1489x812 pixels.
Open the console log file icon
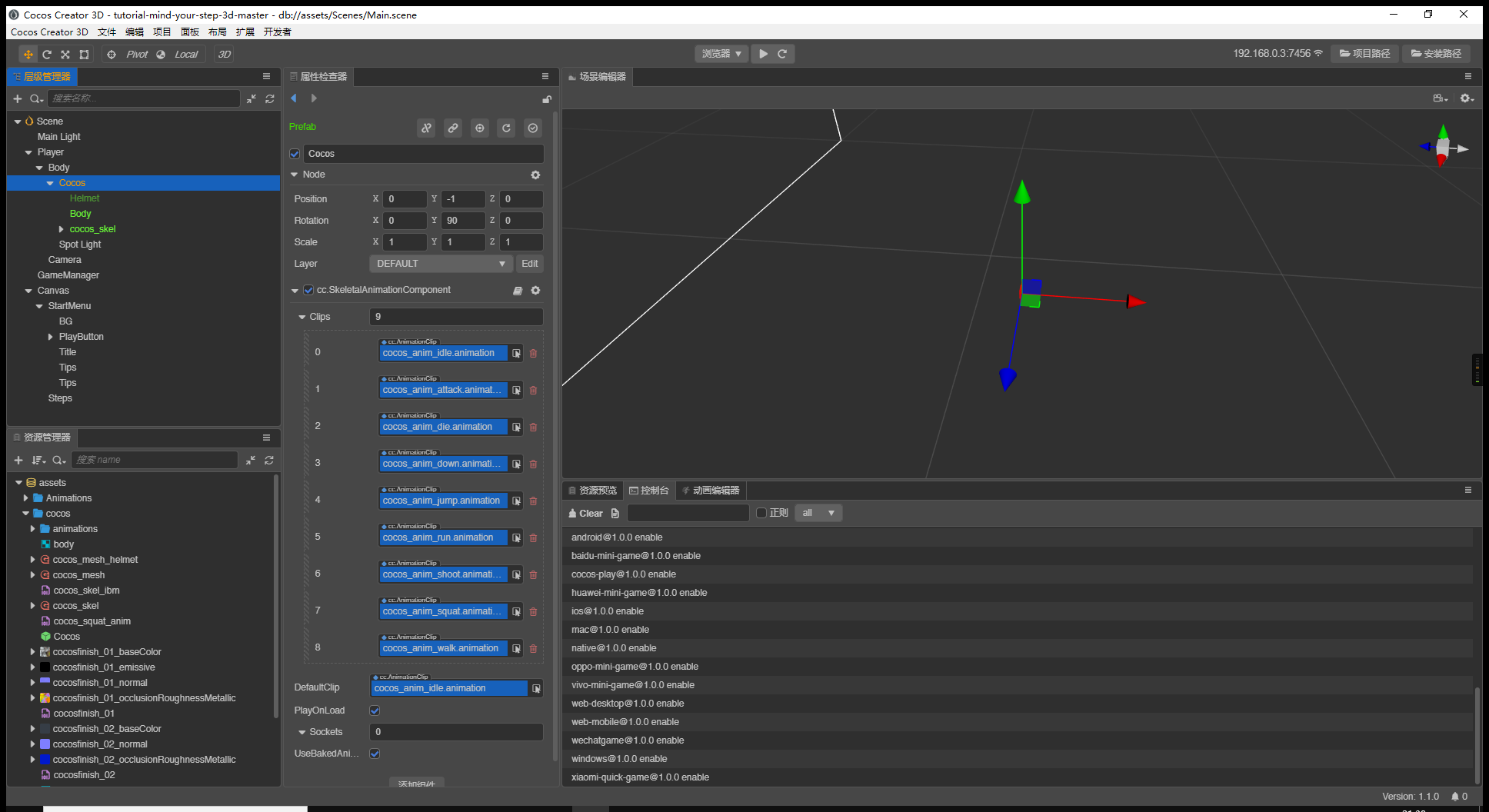point(615,513)
